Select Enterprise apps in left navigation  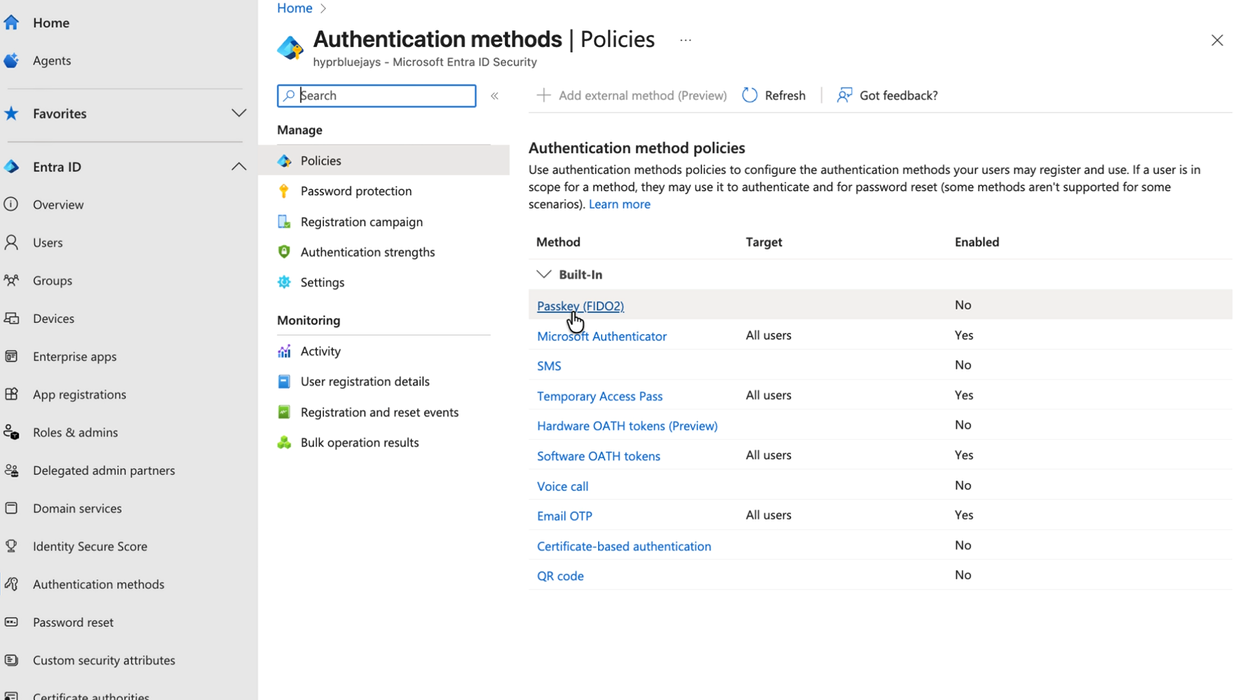(x=74, y=356)
